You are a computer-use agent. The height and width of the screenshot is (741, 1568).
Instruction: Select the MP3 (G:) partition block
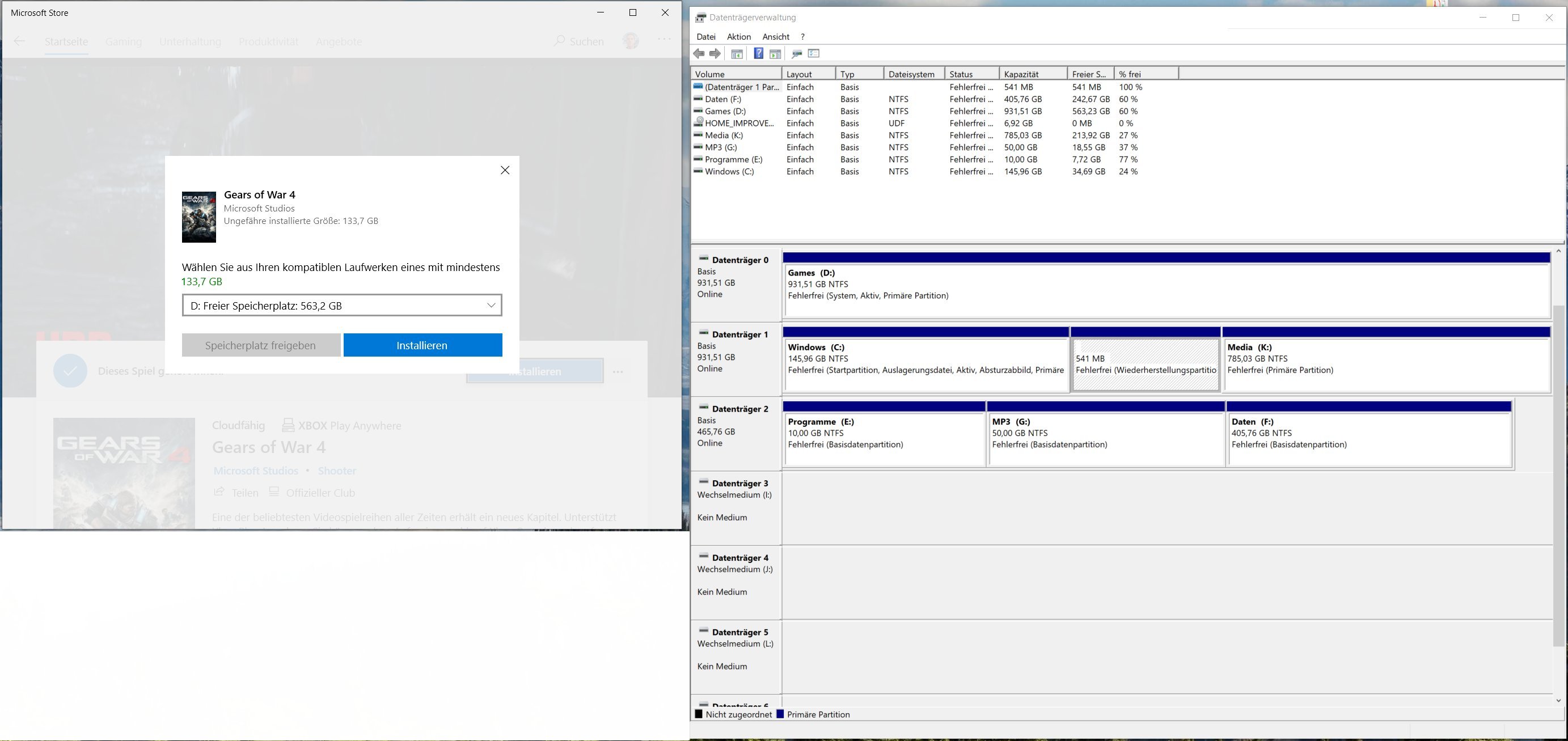point(1105,439)
